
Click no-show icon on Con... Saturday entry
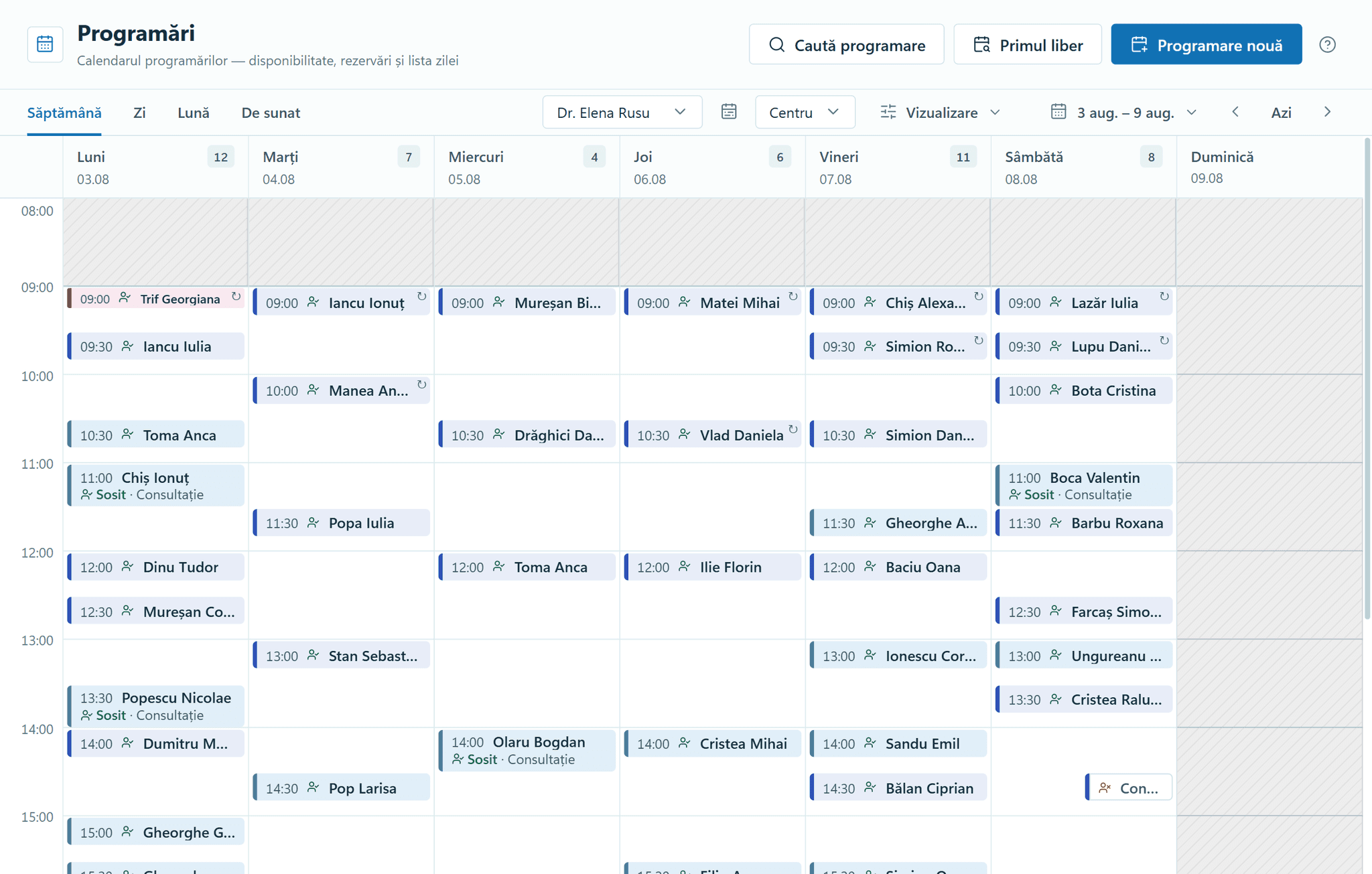tap(1105, 788)
